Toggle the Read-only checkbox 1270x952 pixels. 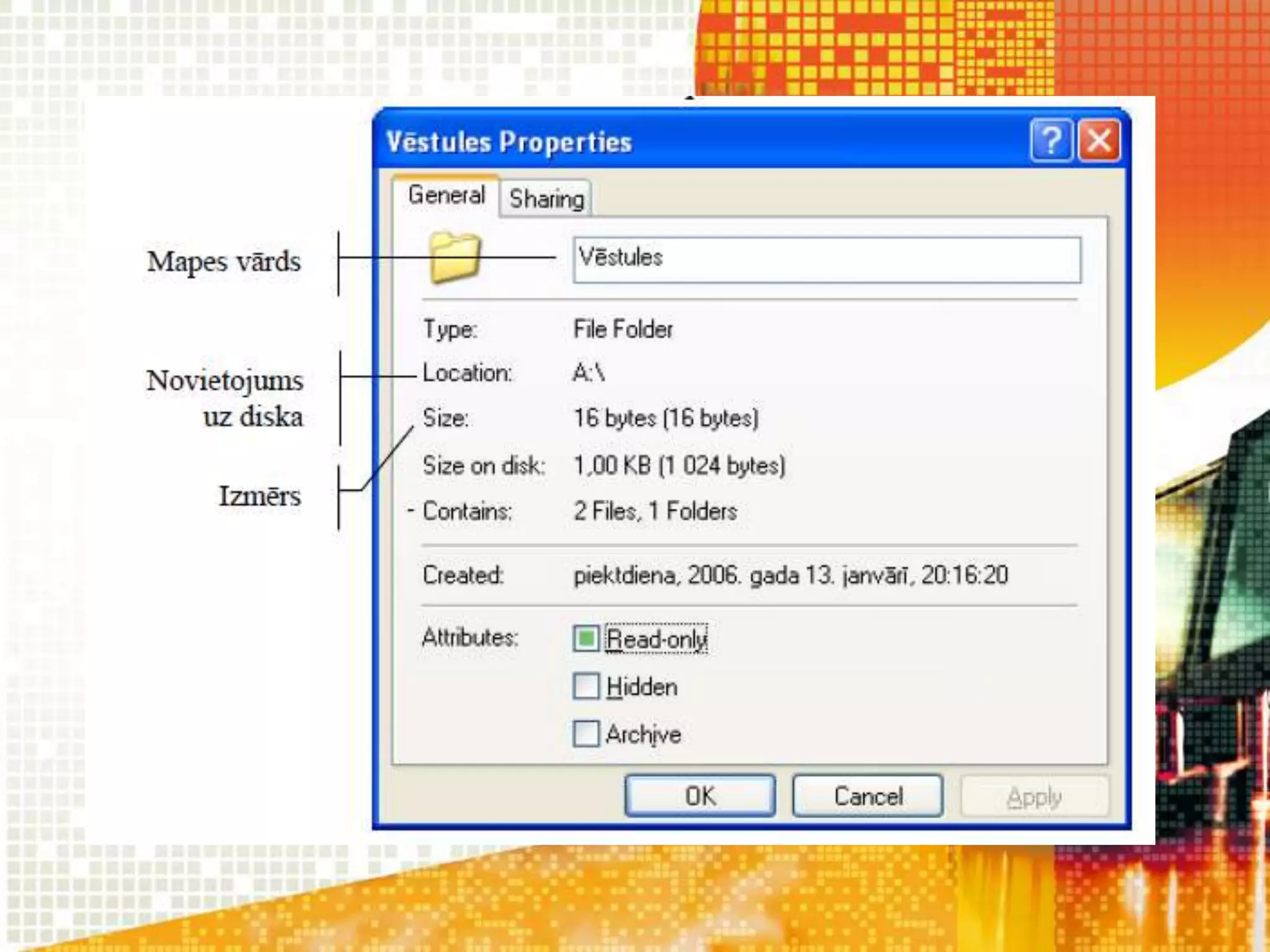coord(586,638)
